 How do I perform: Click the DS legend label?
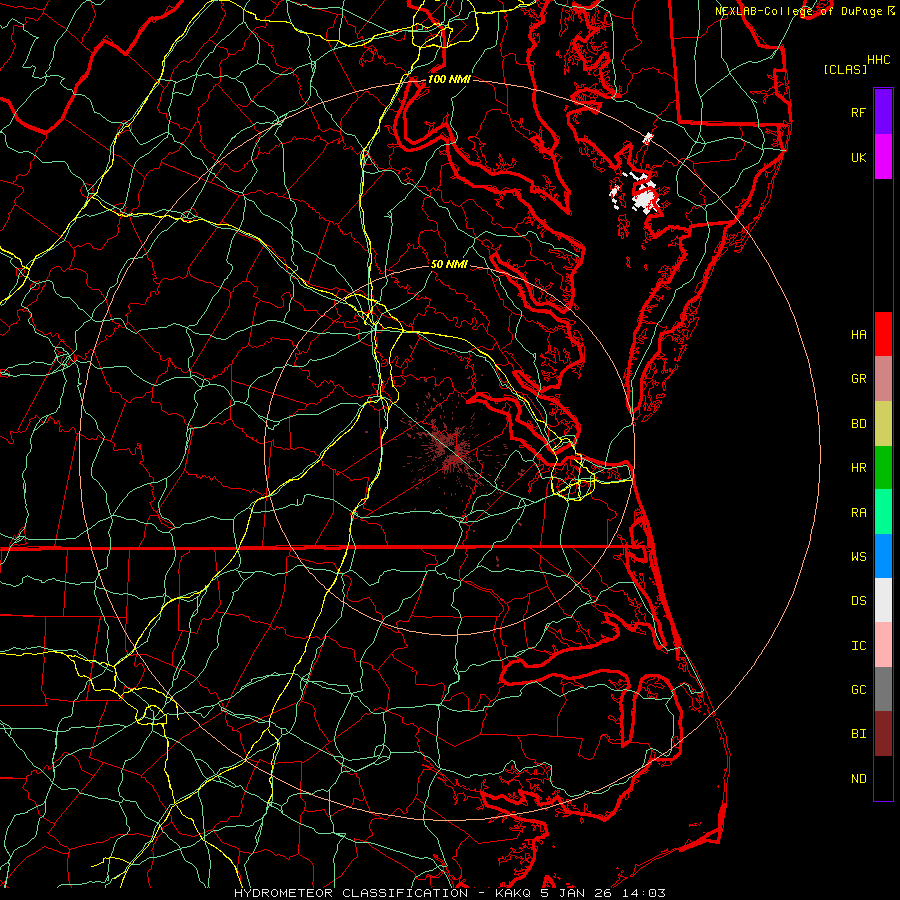pyautogui.click(x=858, y=601)
